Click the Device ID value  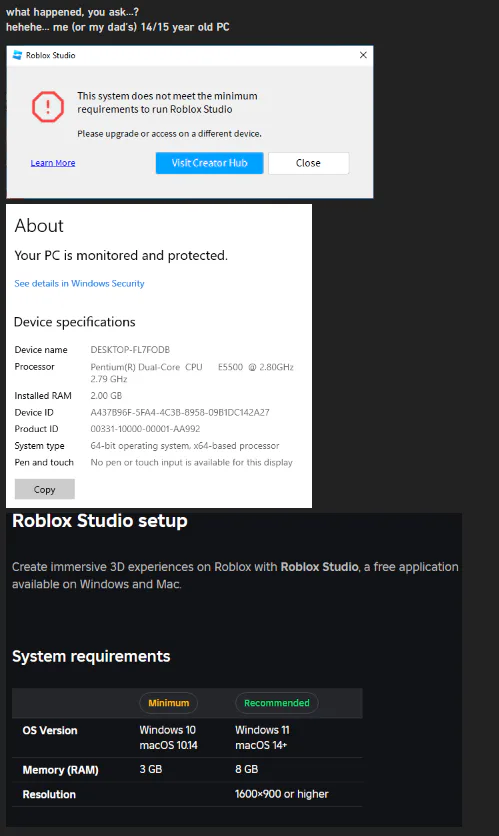tap(180, 412)
